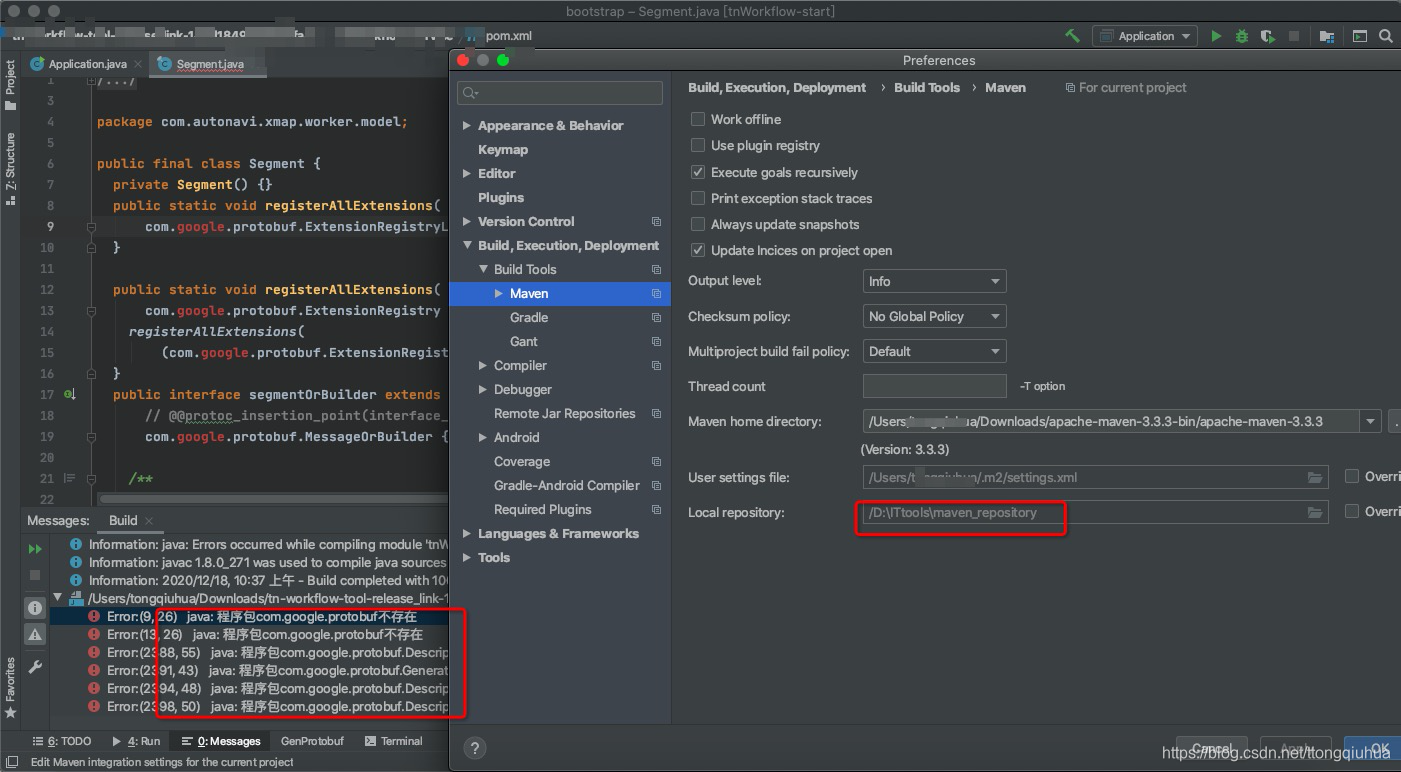Image resolution: width=1401 pixels, height=772 pixels.
Task: Open Search Everywhere via the magnifier icon
Action: [1386, 35]
